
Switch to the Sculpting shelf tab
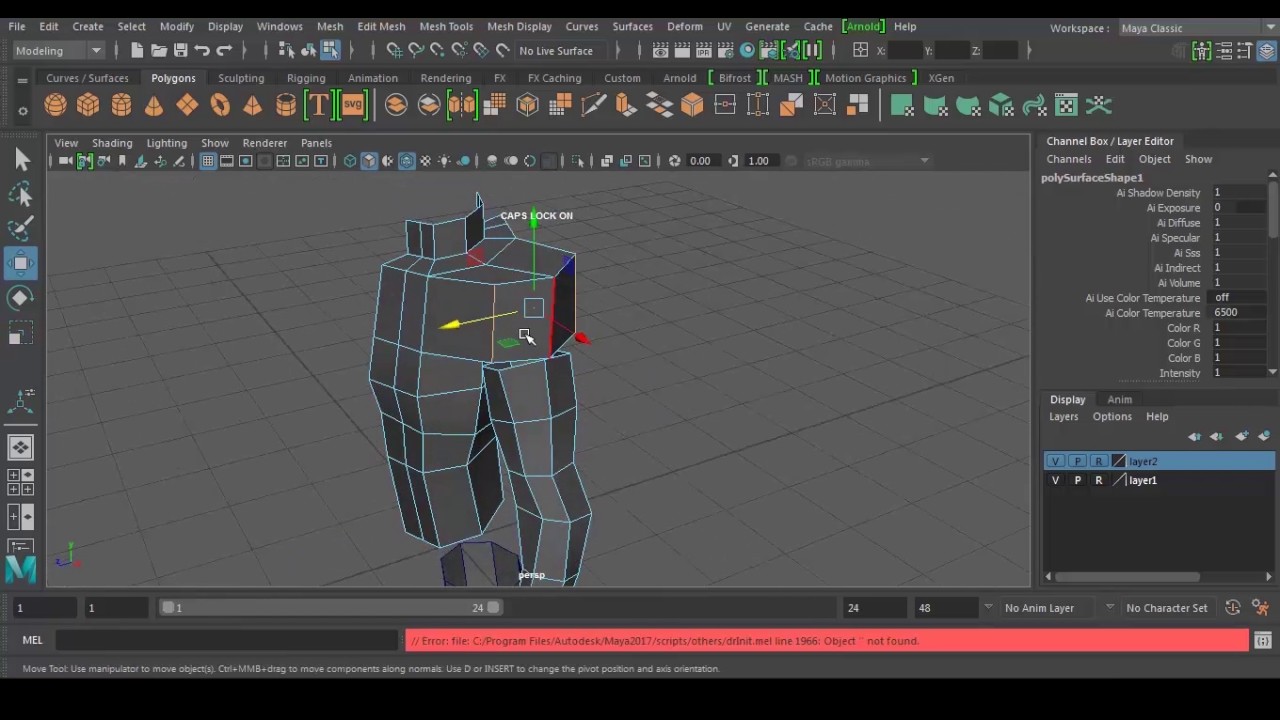click(241, 78)
